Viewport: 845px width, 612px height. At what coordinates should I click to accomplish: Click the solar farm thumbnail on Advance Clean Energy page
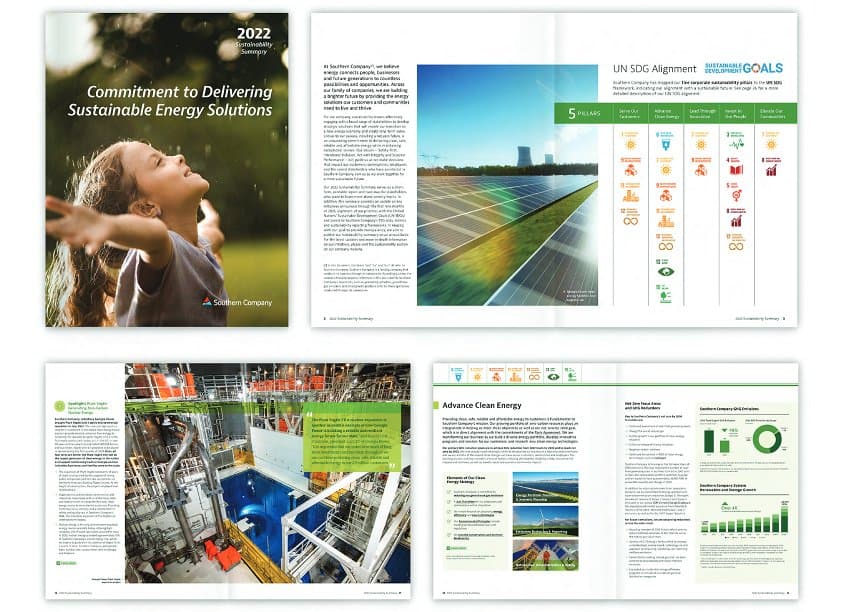click(x=545, y=488)
